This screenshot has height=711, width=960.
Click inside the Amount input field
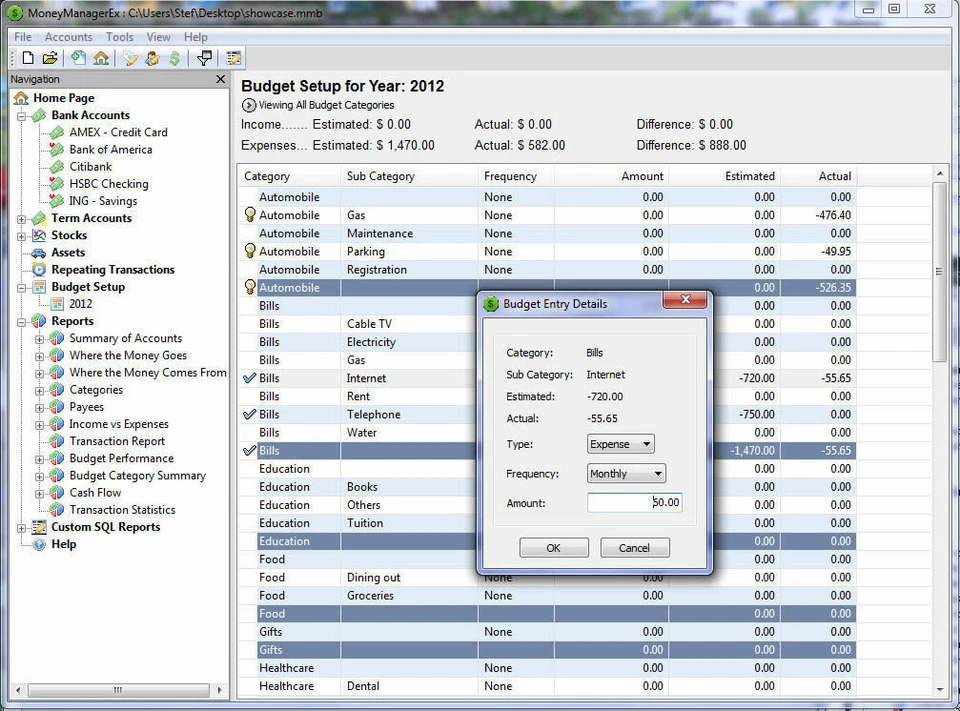(633, 503)
